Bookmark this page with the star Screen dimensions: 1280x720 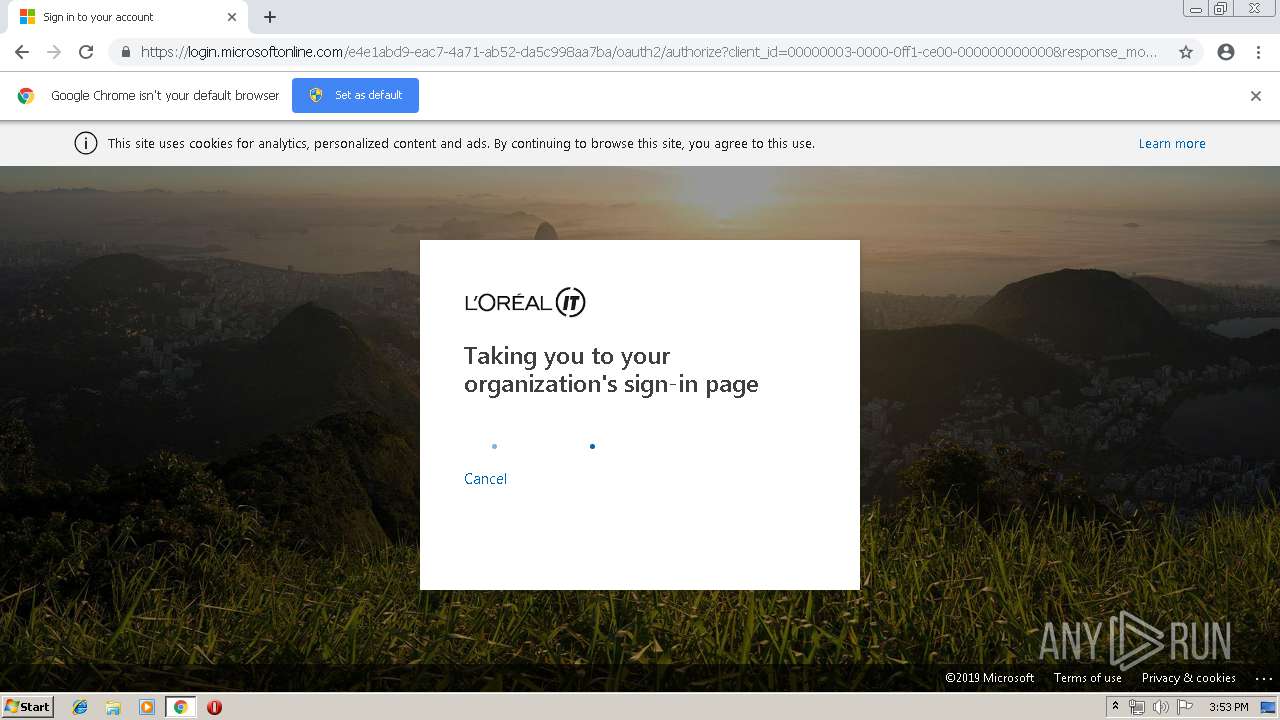(x=1186, y=52)
